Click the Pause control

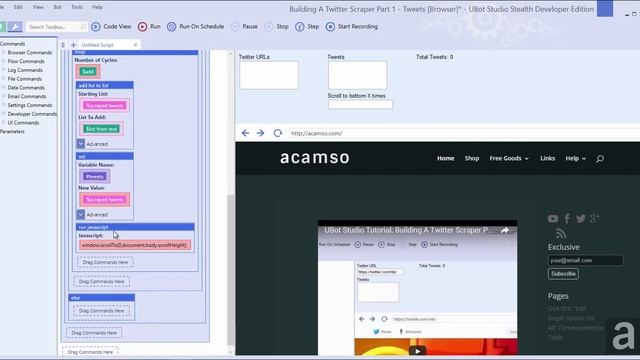244,27
